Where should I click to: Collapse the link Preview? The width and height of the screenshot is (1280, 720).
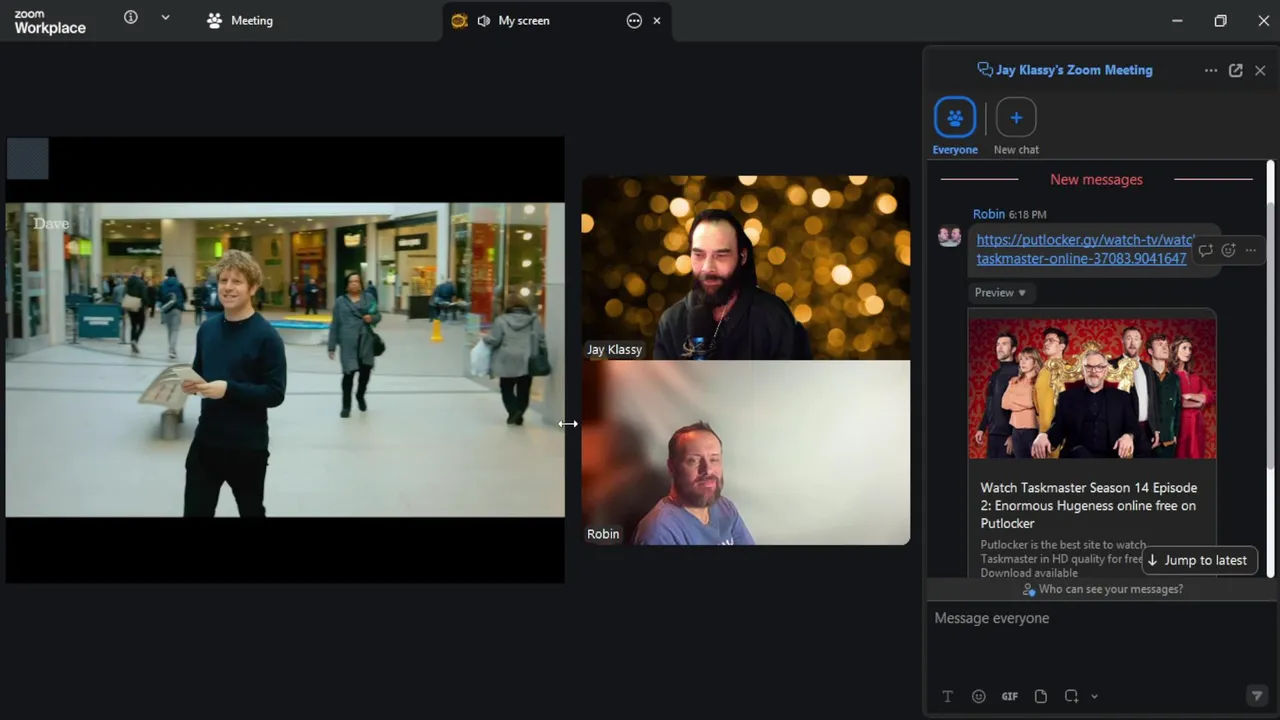click(1000, 292)
